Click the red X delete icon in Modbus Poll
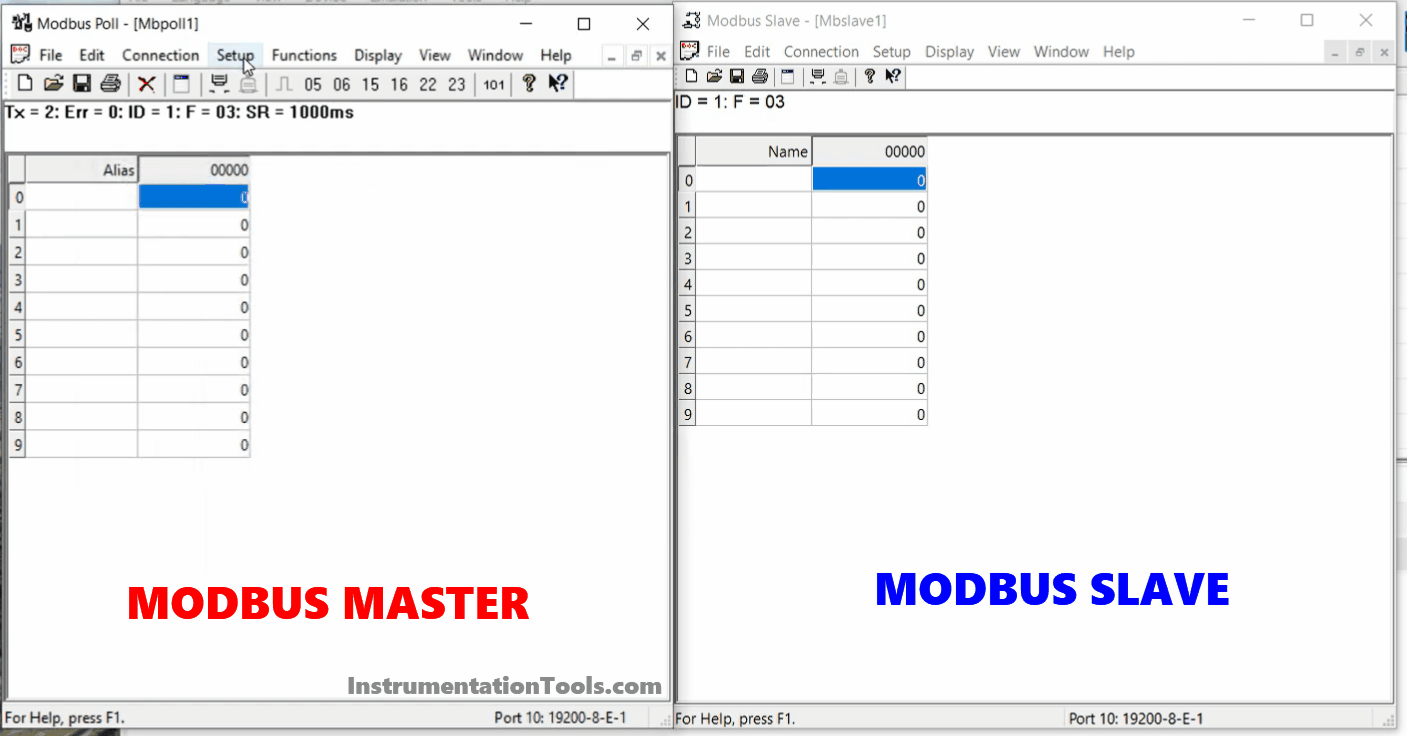 coord(147,84)
